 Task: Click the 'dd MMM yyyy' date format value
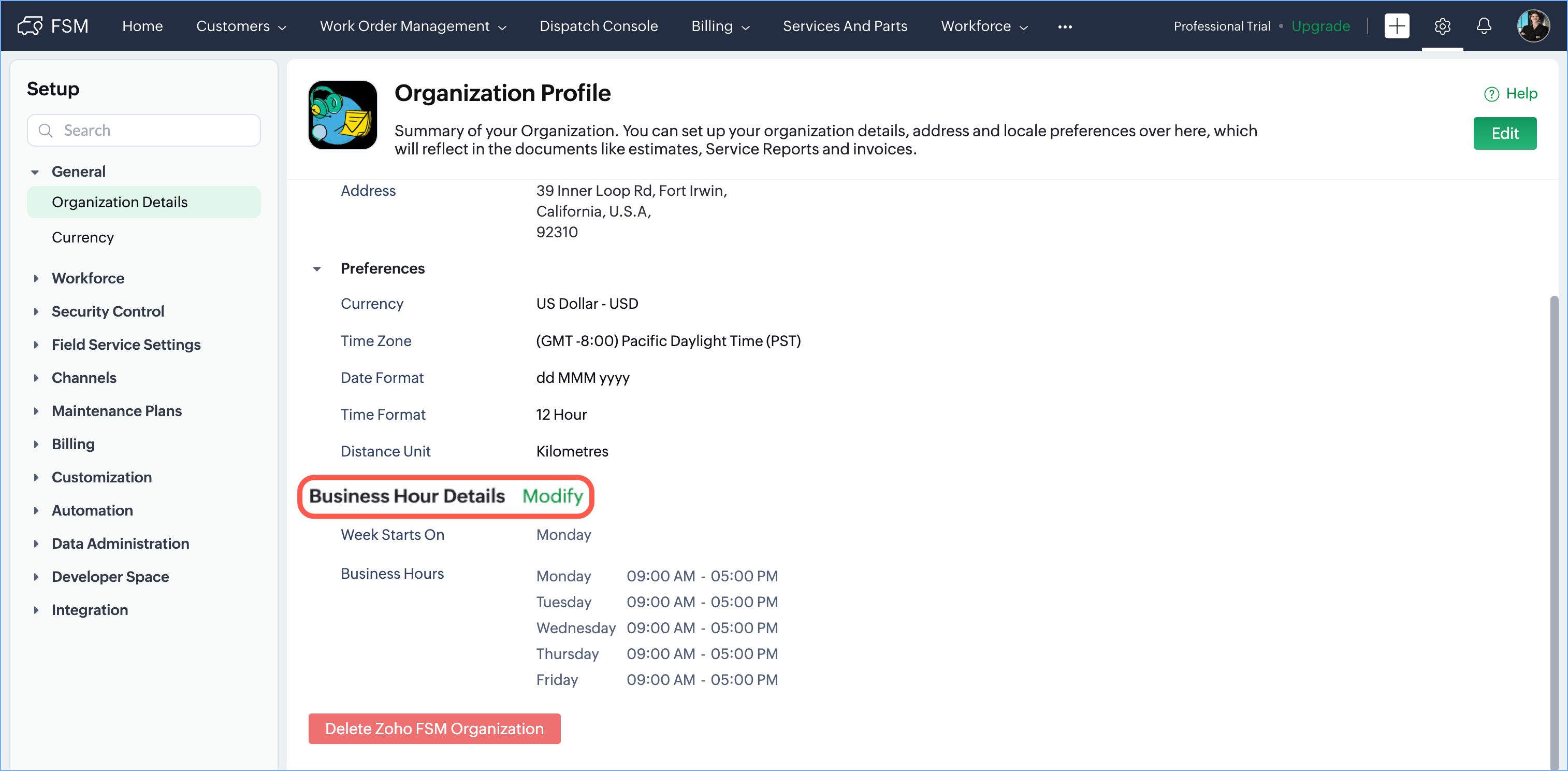[583, 378]
